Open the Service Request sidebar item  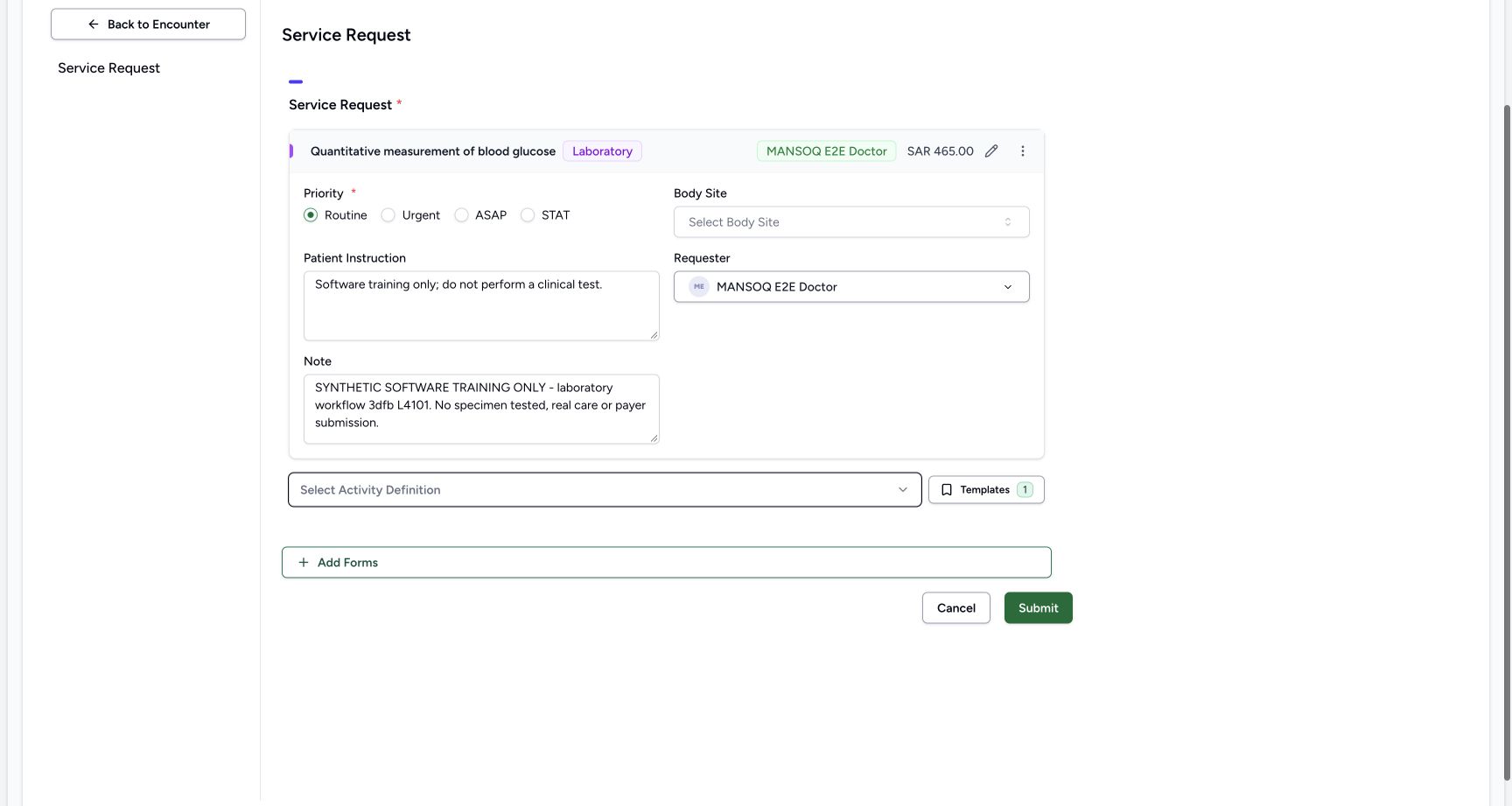(109, 68)
